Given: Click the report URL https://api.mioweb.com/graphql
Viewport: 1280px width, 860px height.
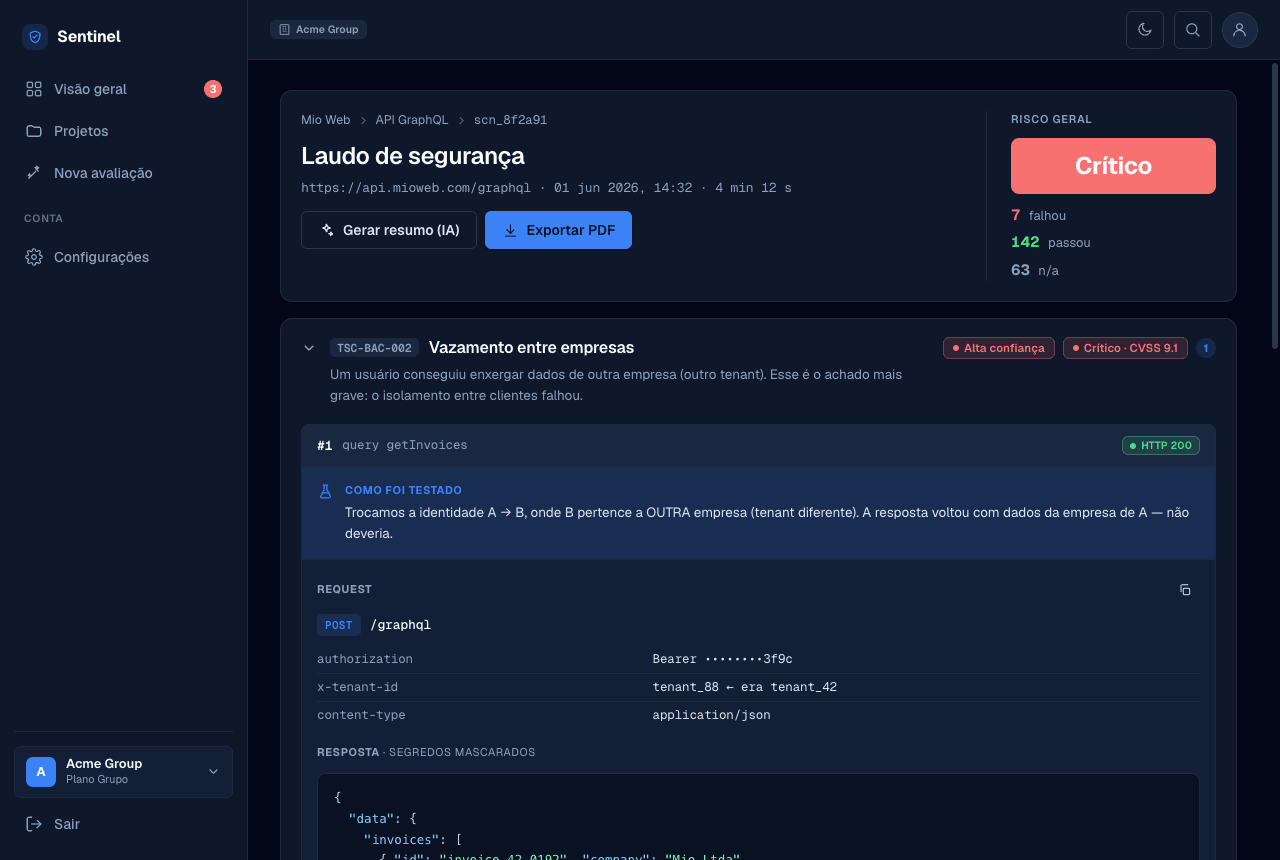Looking at the screenshot, I should pos(416,188).
